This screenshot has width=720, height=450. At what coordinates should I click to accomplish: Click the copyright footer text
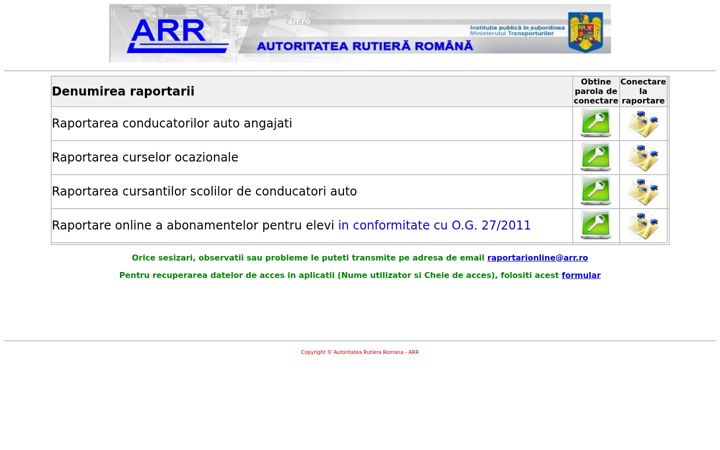coord(360,352)
